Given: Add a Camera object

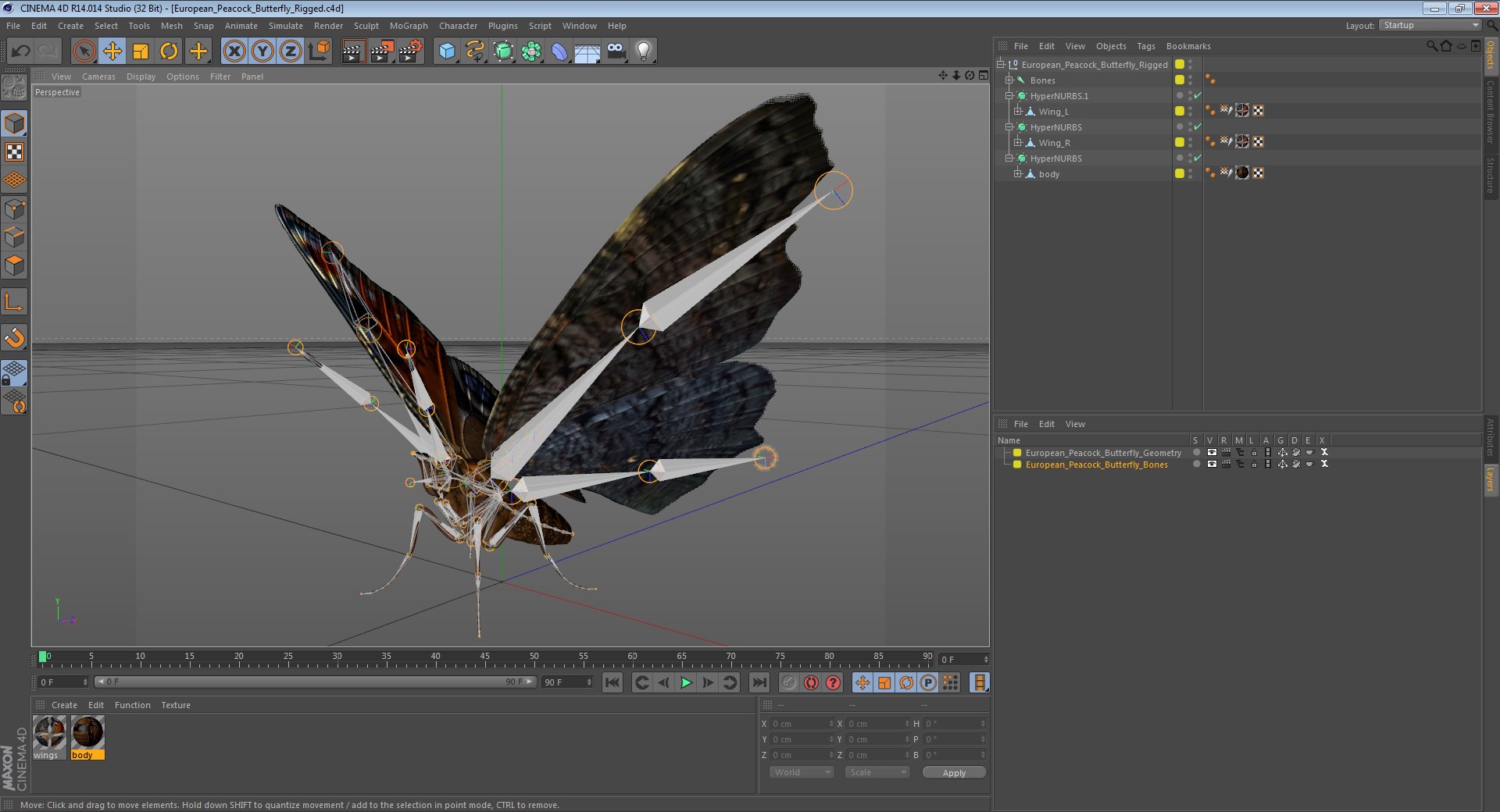Looking at the screenshot, I should pyautogui.click(x=616, y=52).
